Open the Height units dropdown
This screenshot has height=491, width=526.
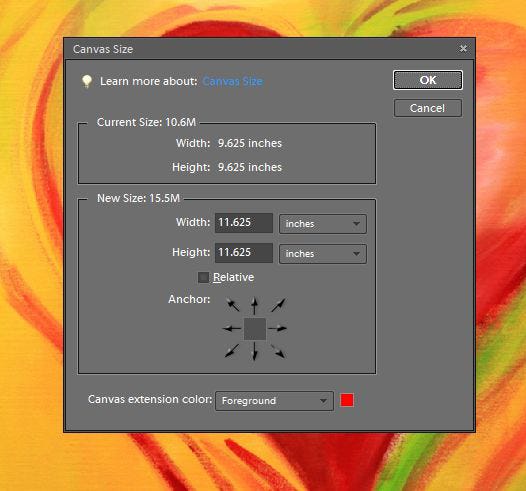(323, 254)
